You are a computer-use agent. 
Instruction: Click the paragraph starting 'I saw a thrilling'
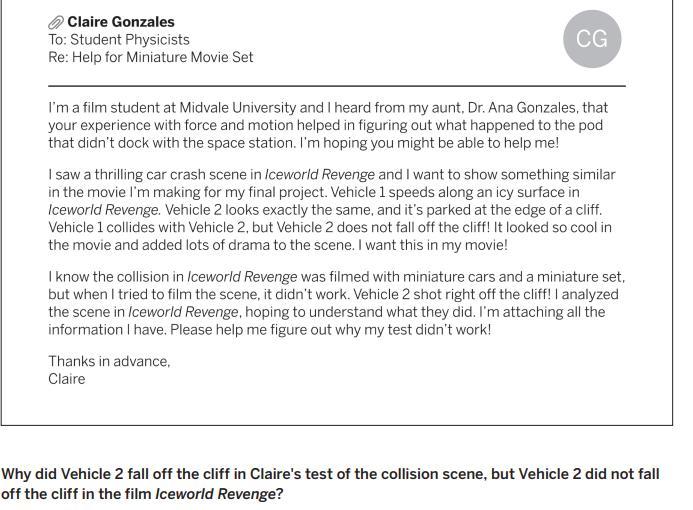coord(330,210)
